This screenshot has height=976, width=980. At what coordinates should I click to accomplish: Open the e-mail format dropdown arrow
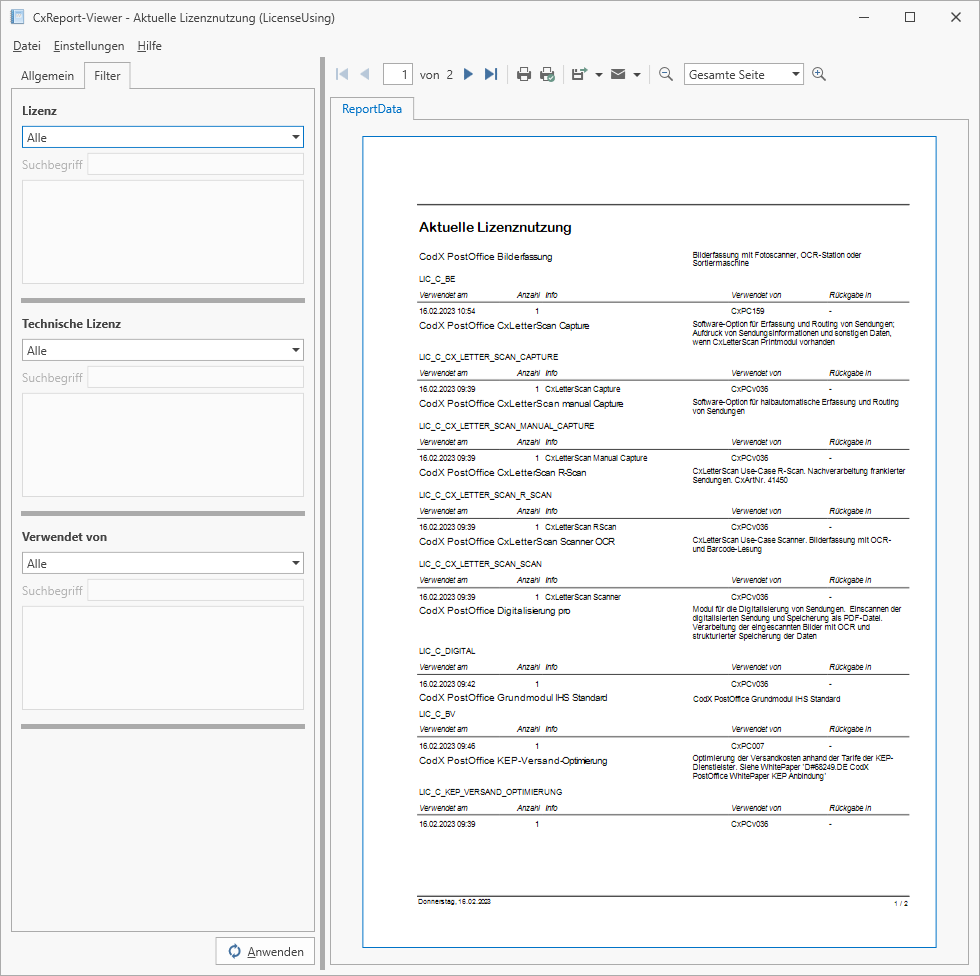point(637,75)
